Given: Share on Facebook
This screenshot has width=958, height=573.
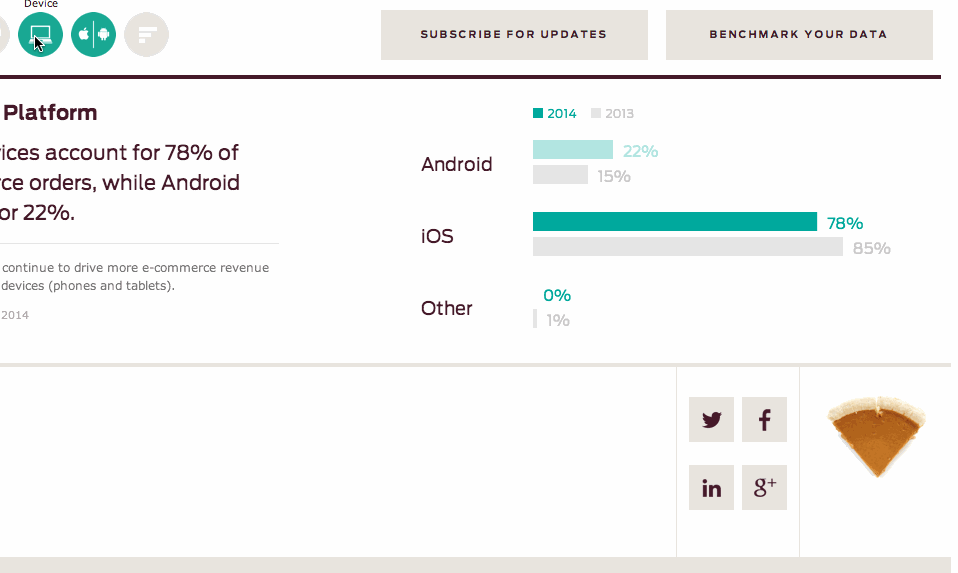Looking at the screenshot, I should (764, 420).
